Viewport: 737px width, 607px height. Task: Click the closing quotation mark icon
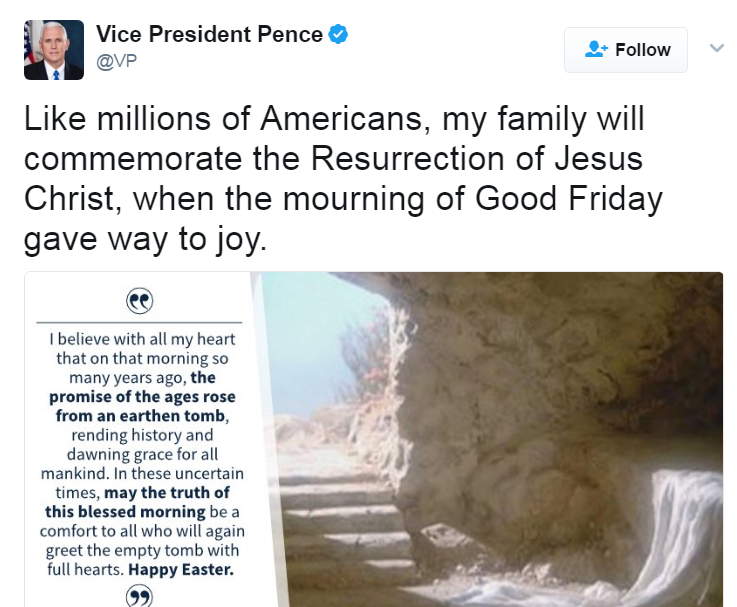pos(139,596)
